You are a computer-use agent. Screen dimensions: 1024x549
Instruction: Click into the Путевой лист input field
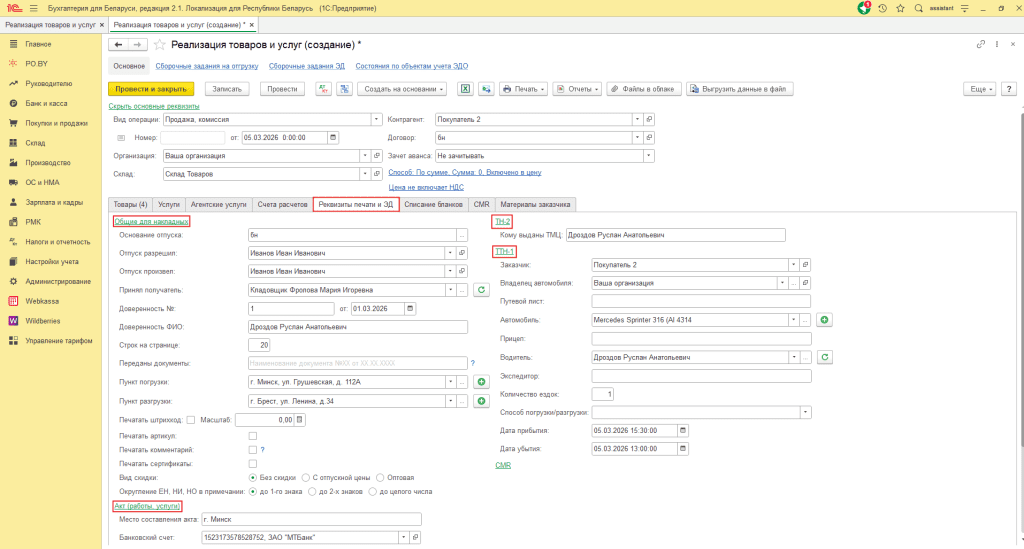[700, 301]
